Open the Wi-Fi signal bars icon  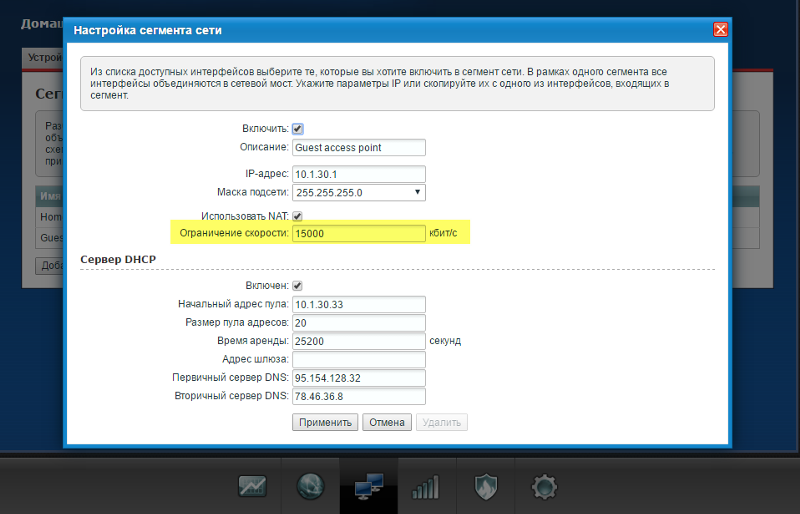(x=426, y=487)
